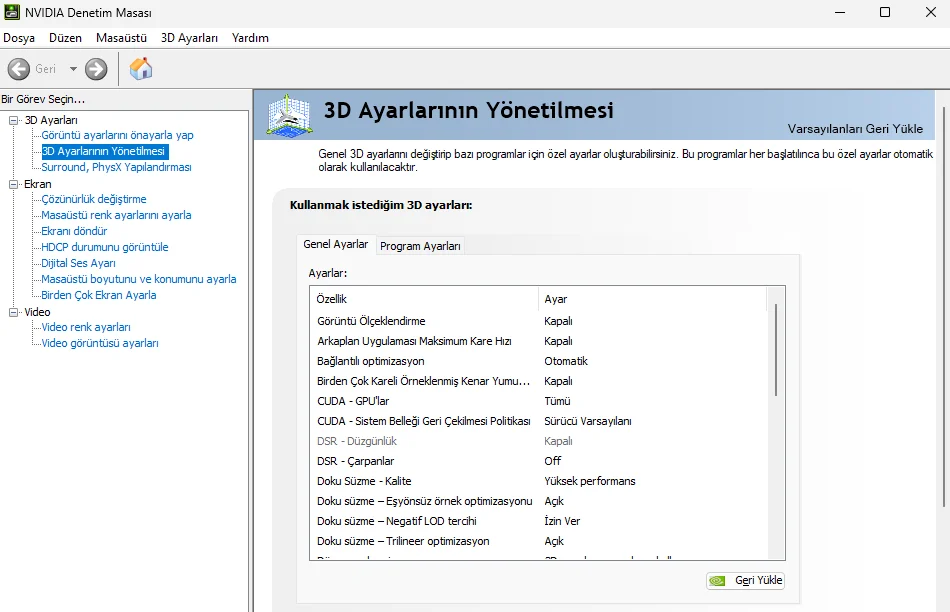The width and height of the screenshot is (950, 612).
Task: Collapse the Ekran tree node
Action: [x=13, y=184]
